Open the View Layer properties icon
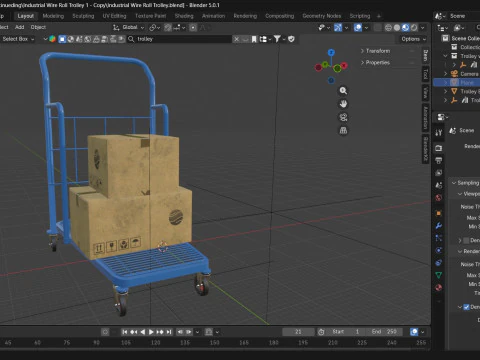The width and height of the screenshot is (480, 360). pyautogui.click(x=439, y=173)
